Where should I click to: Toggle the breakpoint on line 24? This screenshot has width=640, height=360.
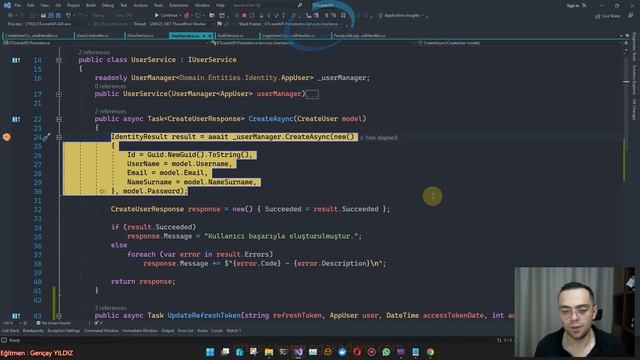7,137
